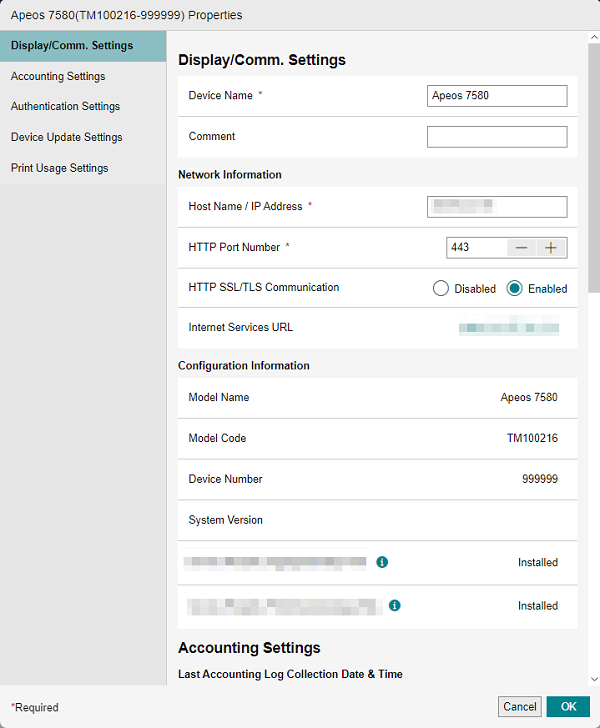Click the scroll up arrow of the settings pane
This screenshot has width=600, height=728.
[594, 37]
